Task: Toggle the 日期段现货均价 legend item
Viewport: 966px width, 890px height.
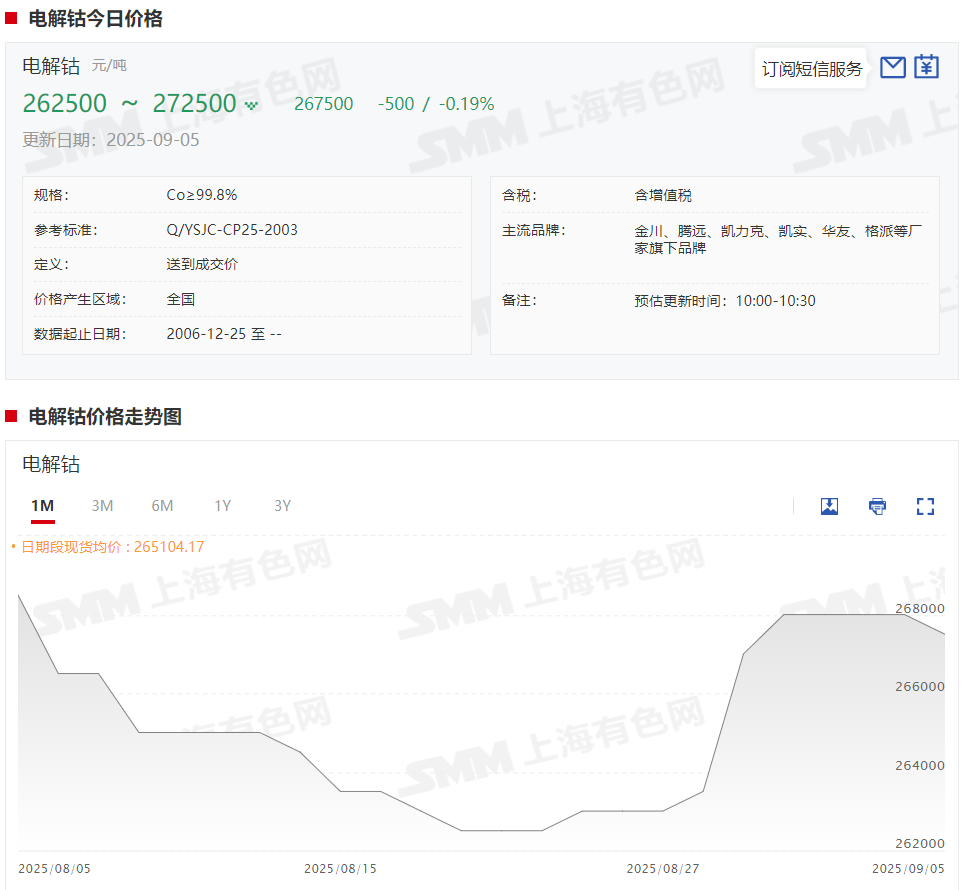Action: pyautogui.click(x=108, y=547)
